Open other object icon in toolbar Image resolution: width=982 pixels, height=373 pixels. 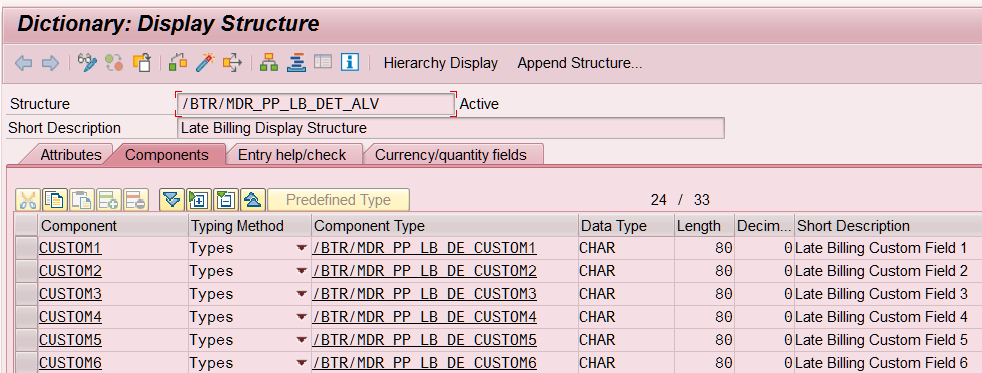click(142, 63)
